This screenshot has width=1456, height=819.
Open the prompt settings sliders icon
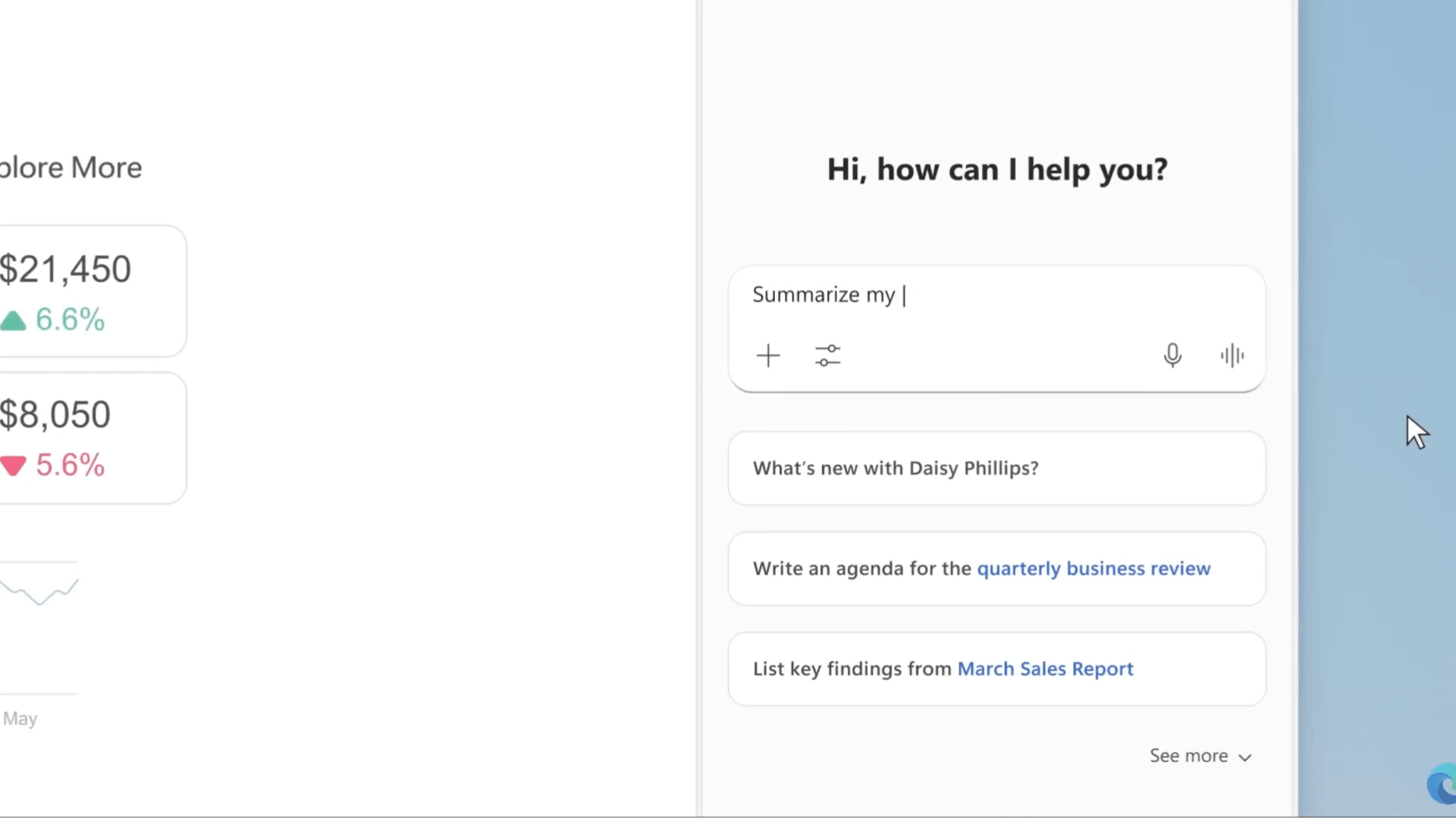pyautogui.click(x=827, y=356)
